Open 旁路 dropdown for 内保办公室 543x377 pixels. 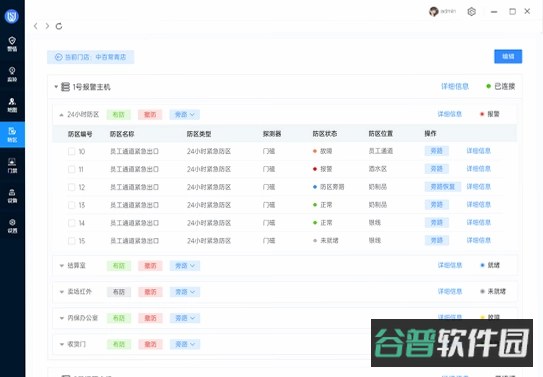(x=185, y=318)
